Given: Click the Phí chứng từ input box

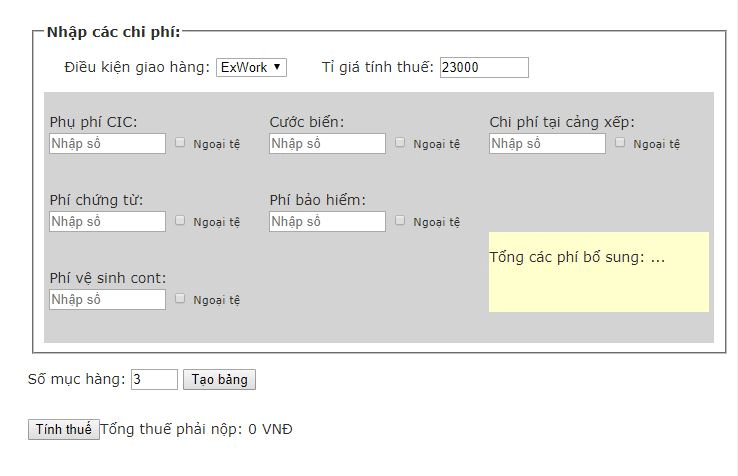Looking at the screenshot, I should [x=107, y=222].
